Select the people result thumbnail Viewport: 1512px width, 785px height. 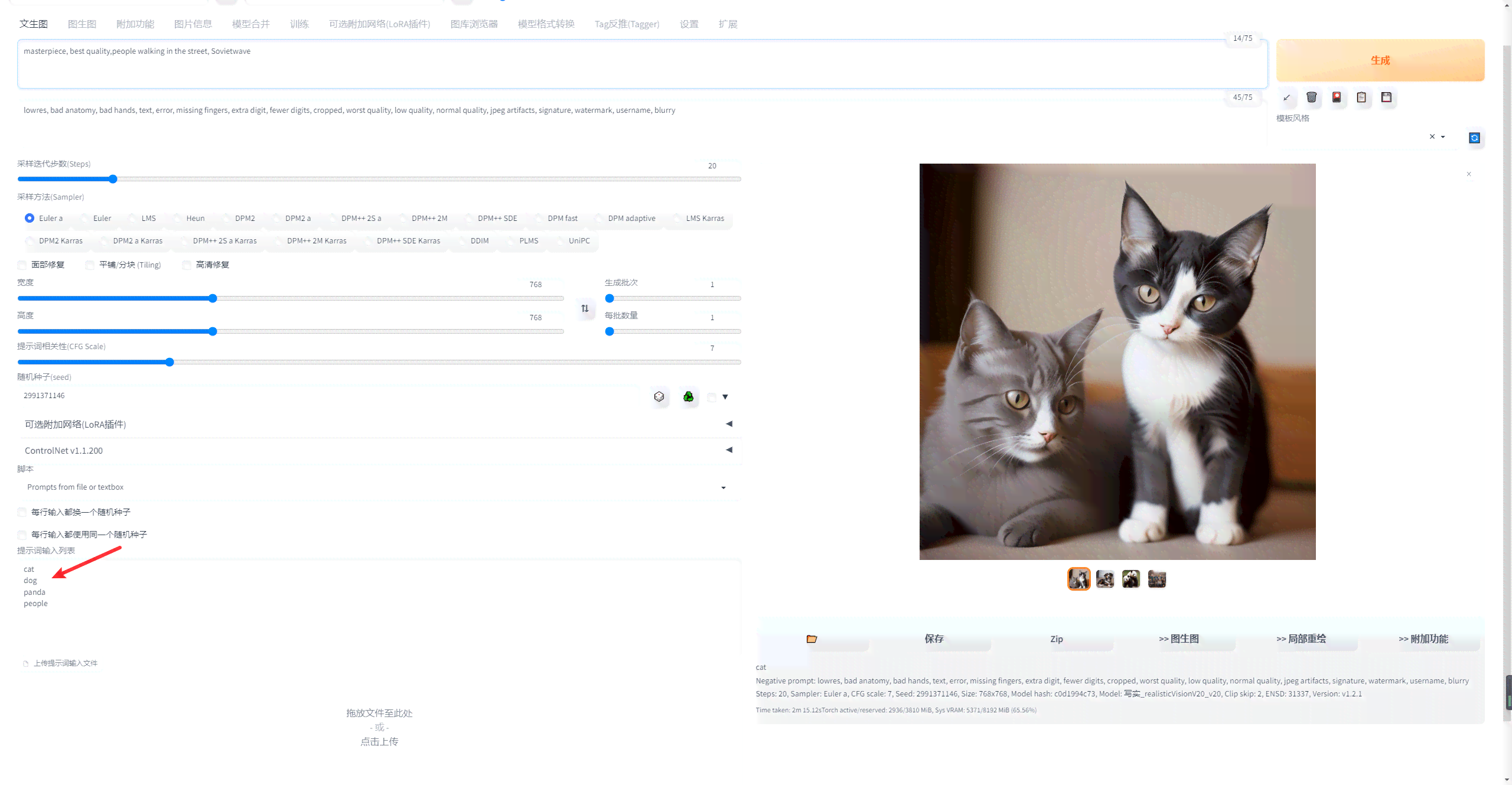[1157, 579]
